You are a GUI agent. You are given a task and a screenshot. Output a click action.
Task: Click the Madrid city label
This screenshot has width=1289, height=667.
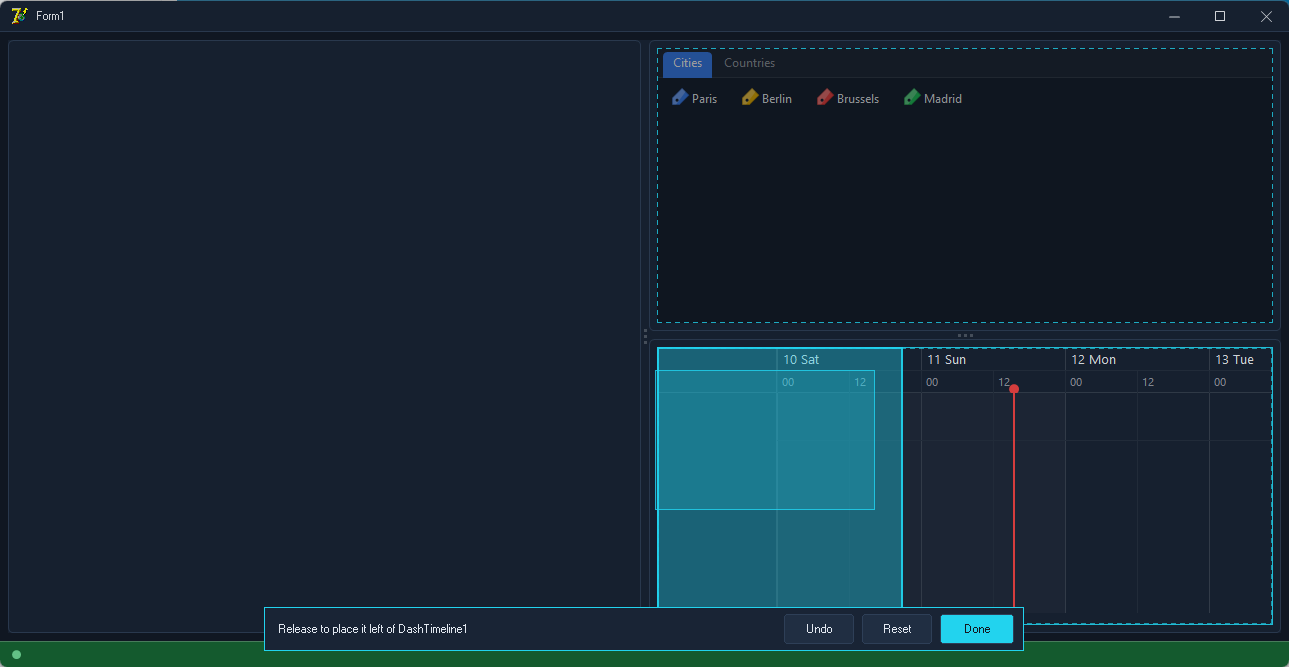tap(943, 99)
